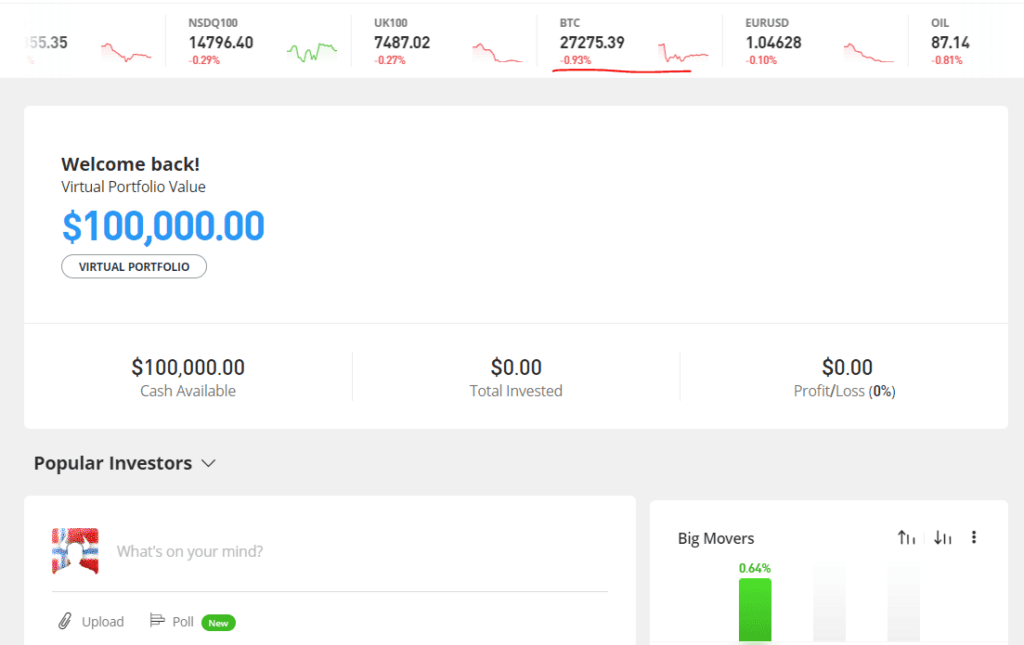Click the "What's on your mind?" field
The width and height of the screenshot is (1024, 645).
190,551
